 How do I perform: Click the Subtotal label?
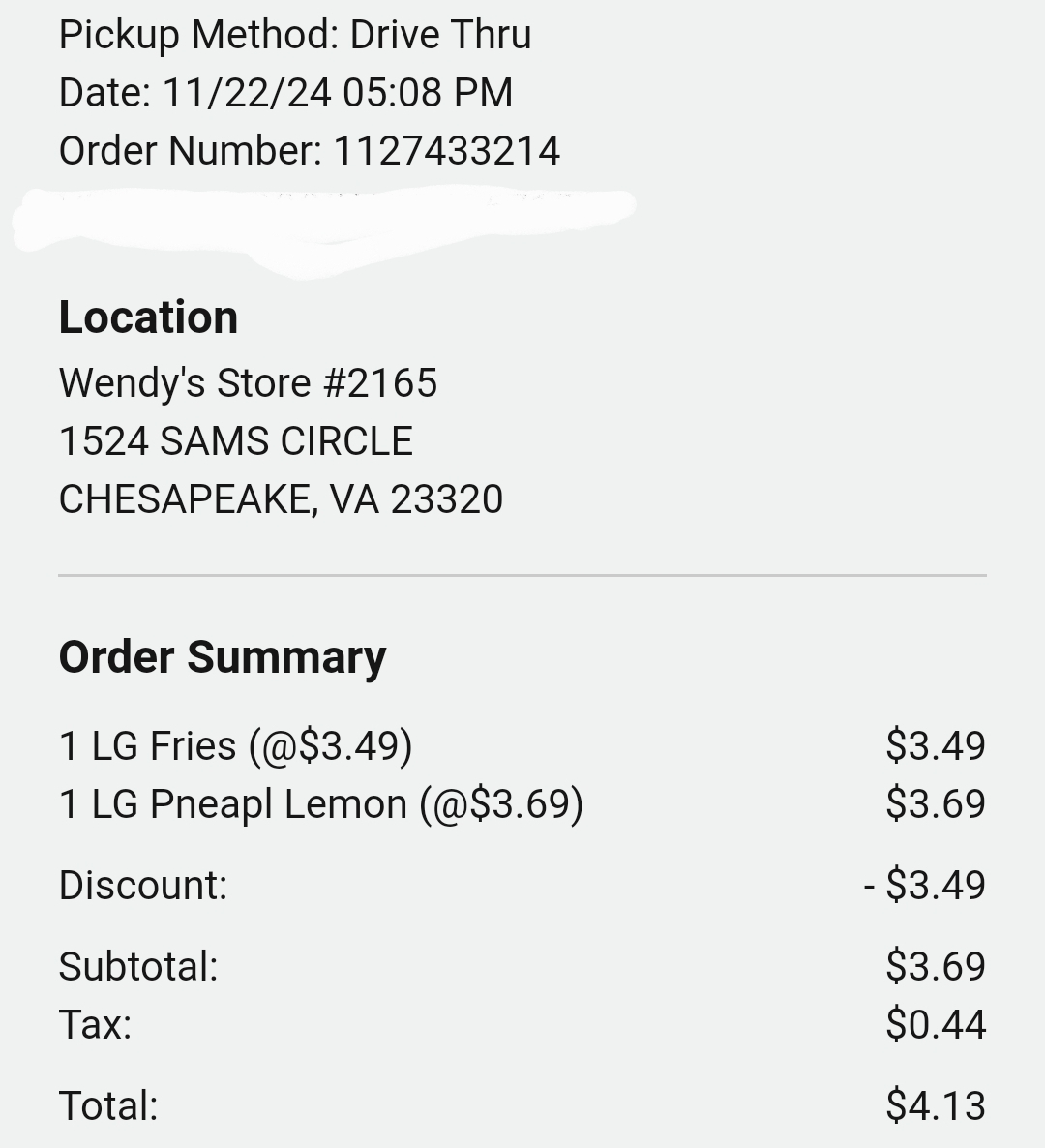click(138, 967)
